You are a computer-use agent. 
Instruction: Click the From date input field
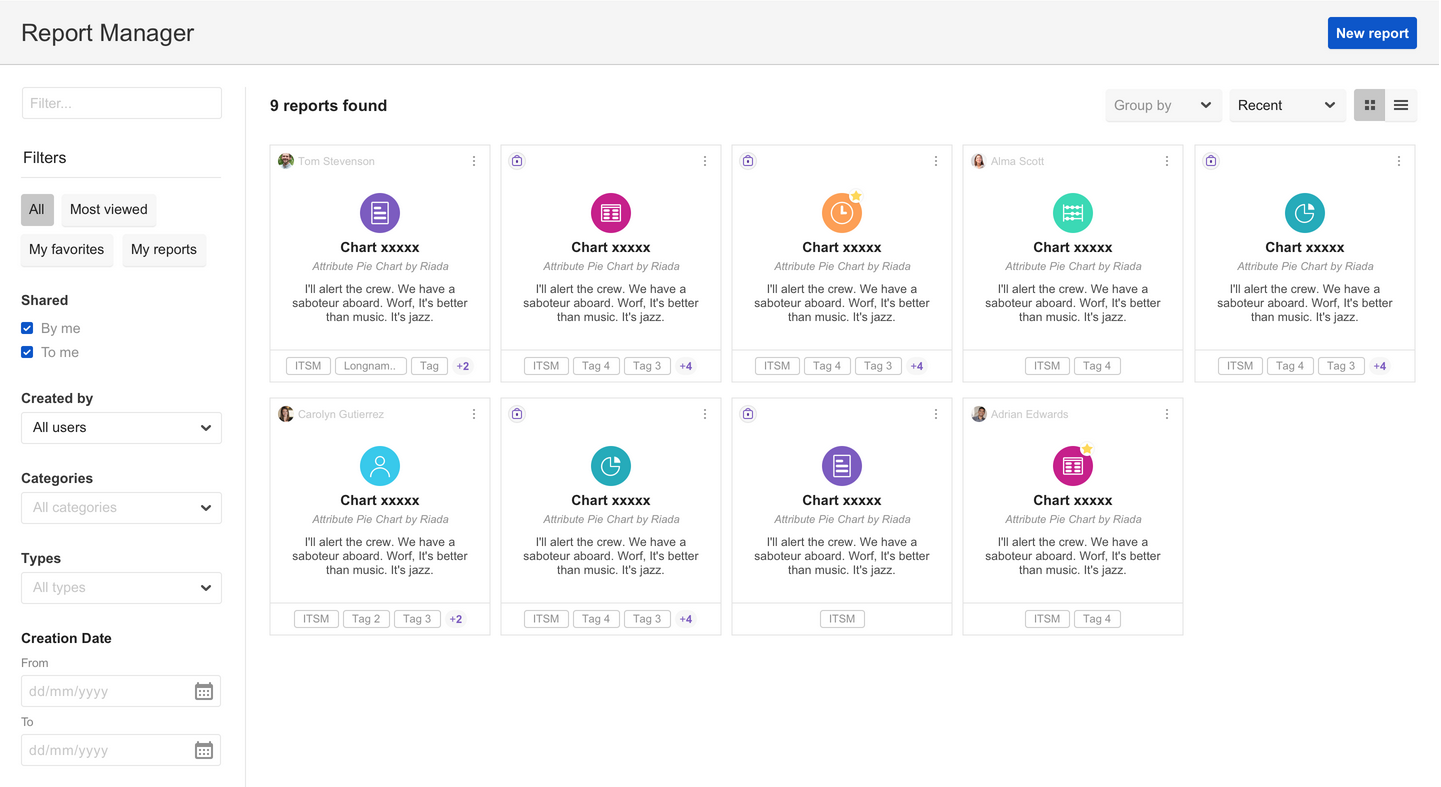[x=121, y=691]
